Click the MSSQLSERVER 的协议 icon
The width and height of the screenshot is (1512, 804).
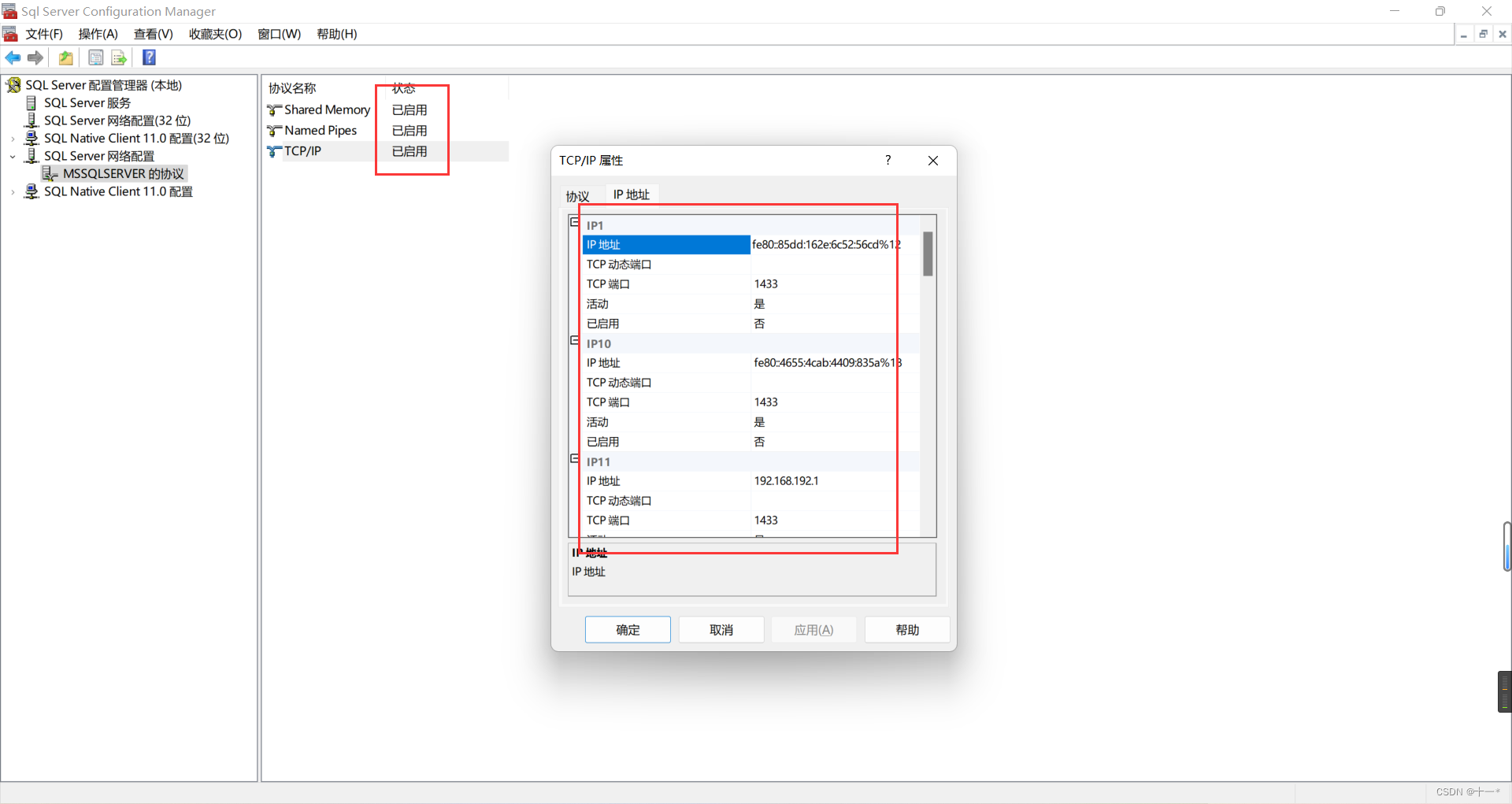(x=50, y=174)
